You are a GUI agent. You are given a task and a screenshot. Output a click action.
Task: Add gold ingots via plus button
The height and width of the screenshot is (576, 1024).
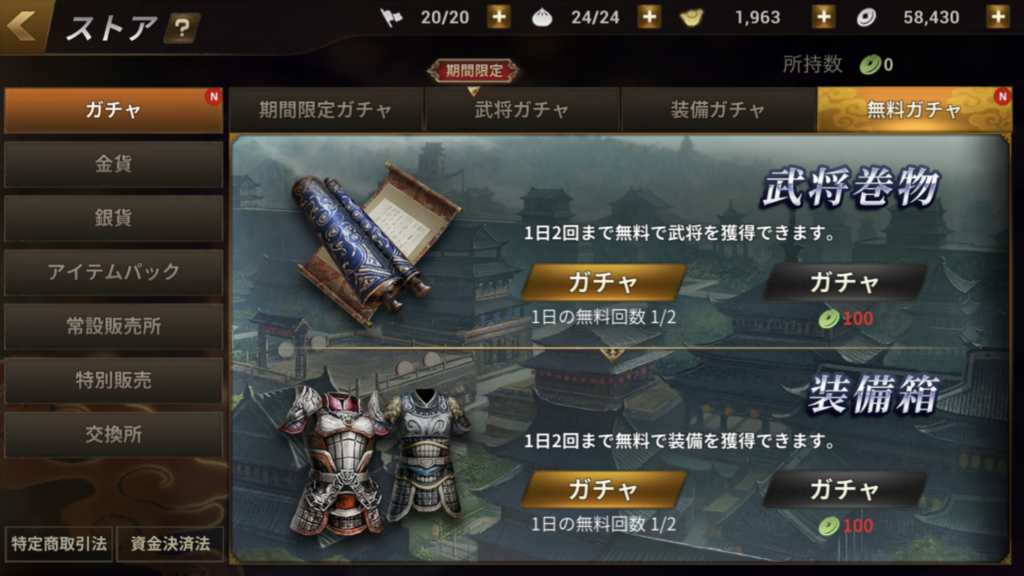pos(824,16)
